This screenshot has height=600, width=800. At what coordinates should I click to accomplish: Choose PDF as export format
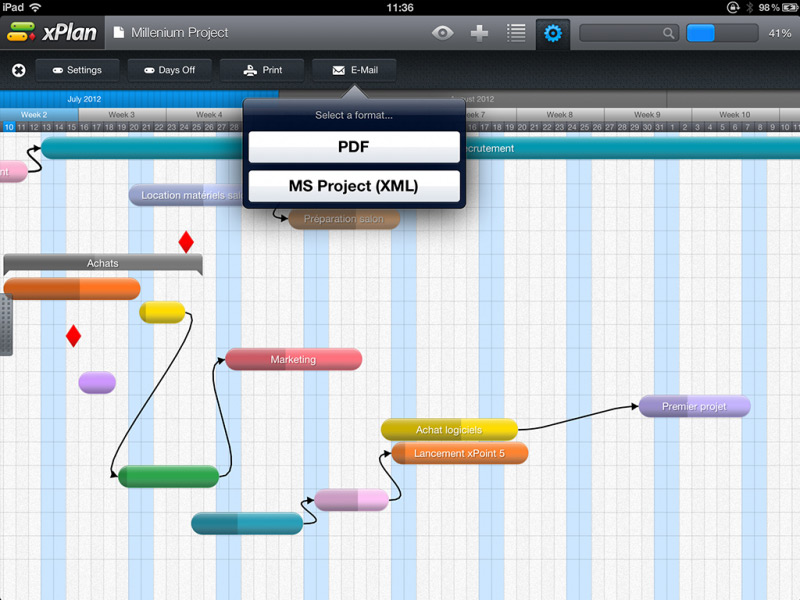tap(354, 147)
